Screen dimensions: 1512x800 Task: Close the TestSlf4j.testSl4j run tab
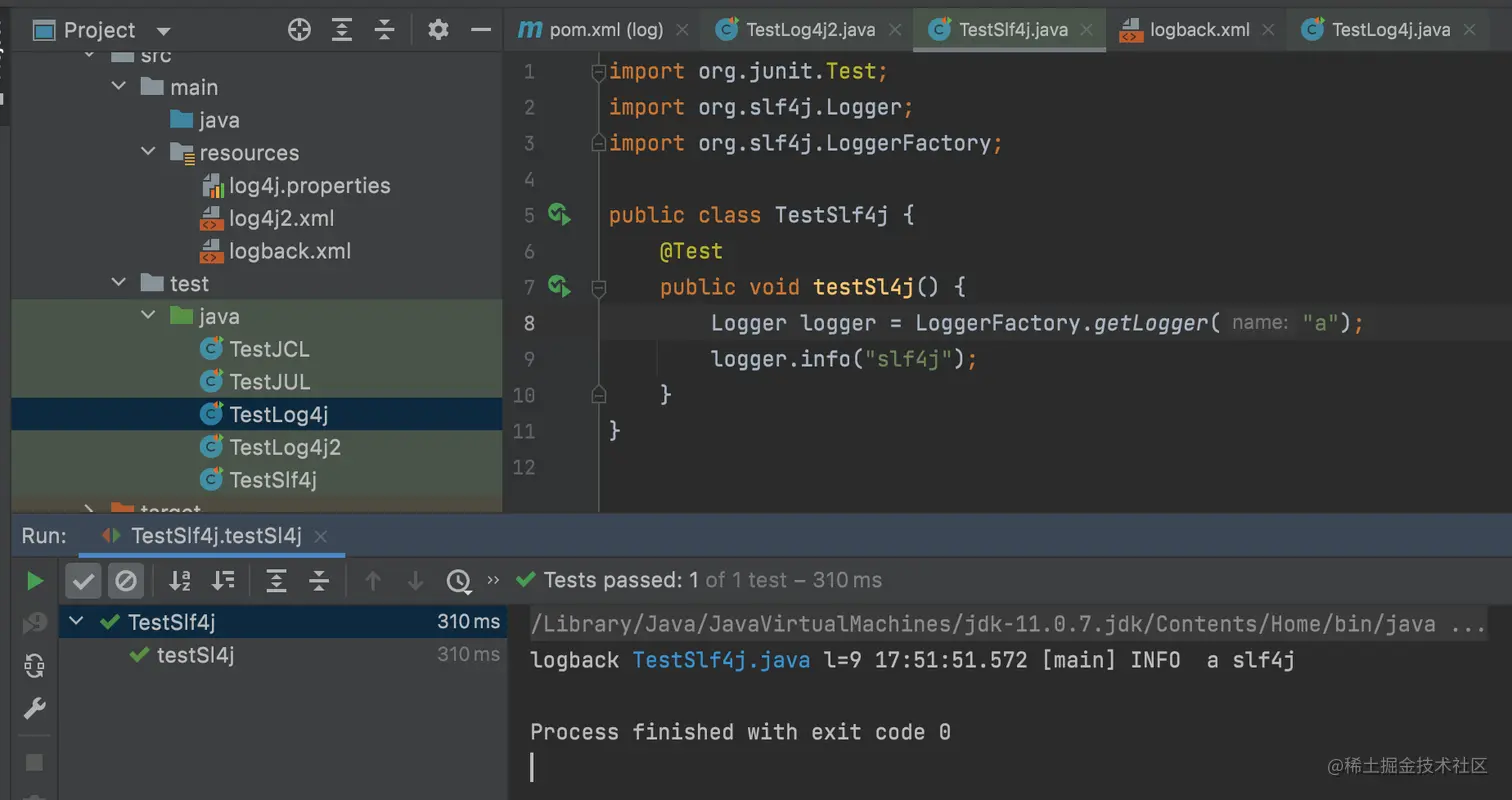(x=320, y=537)
